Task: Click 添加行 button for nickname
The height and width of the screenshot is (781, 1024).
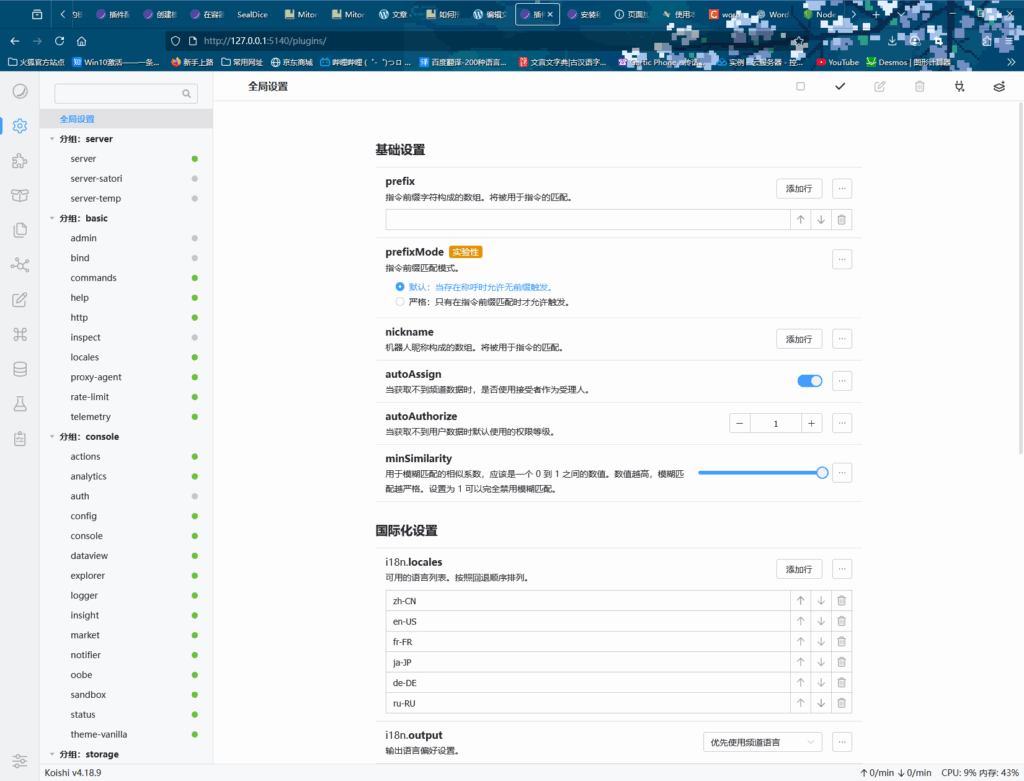Action: tap(799, 339)
